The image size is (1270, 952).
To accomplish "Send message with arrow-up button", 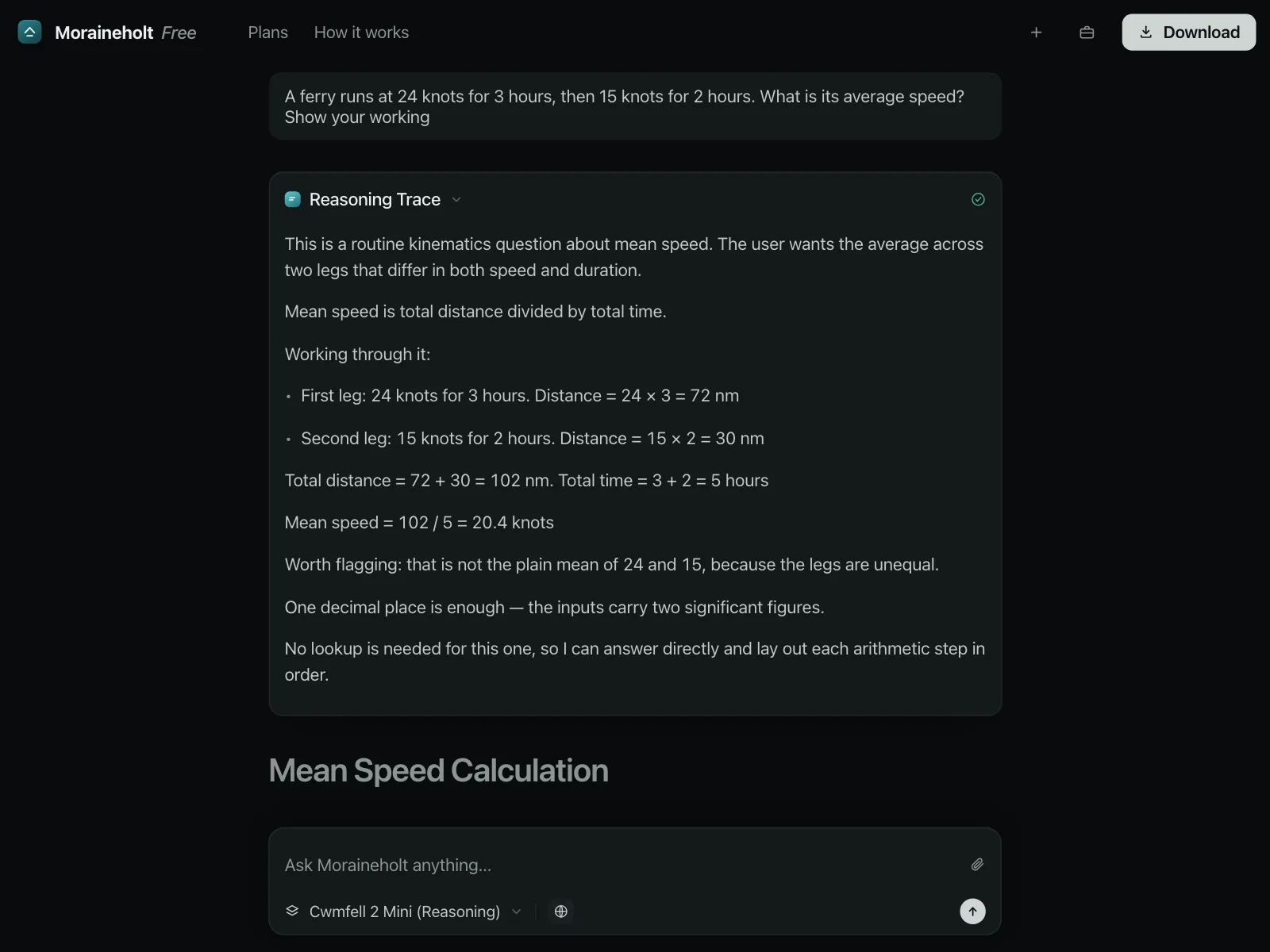I will tap(972, 912).
